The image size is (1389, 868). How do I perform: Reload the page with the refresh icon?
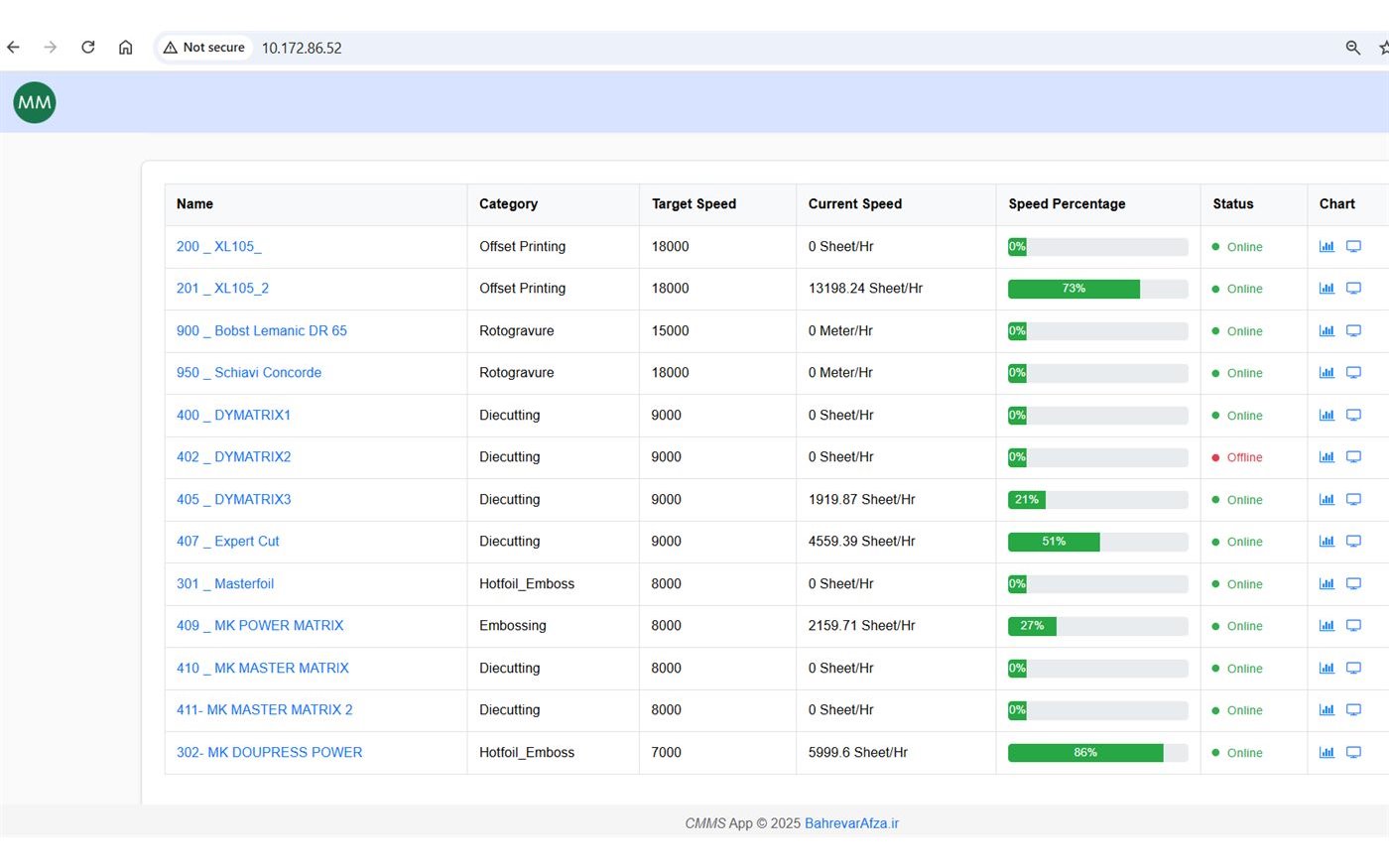coord(88,48)
